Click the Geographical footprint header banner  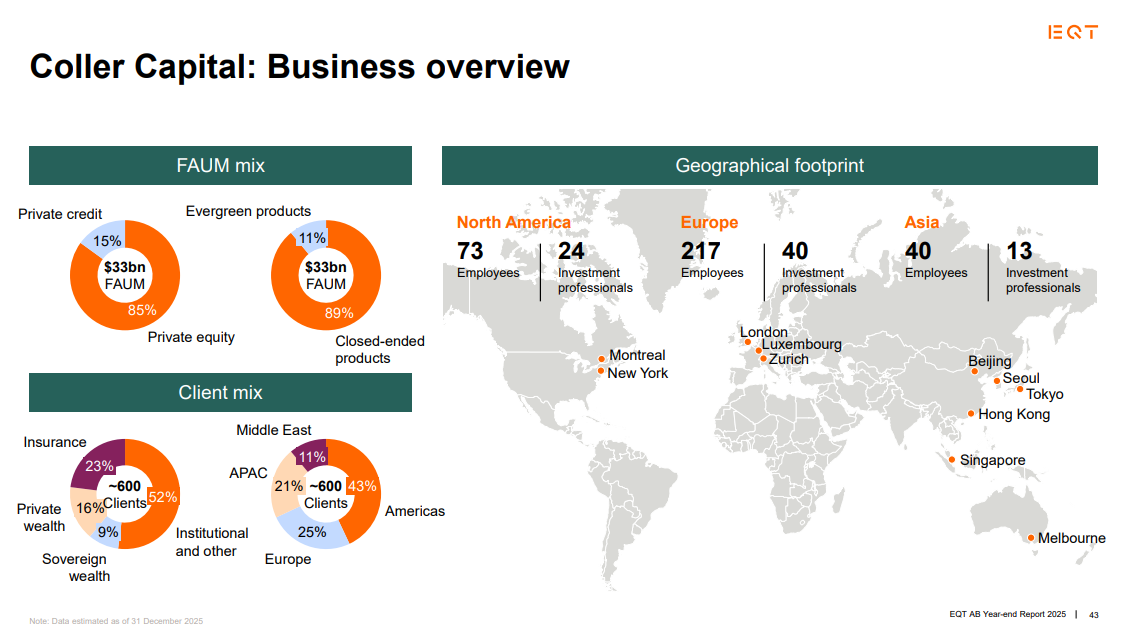(x=769, y=165)
